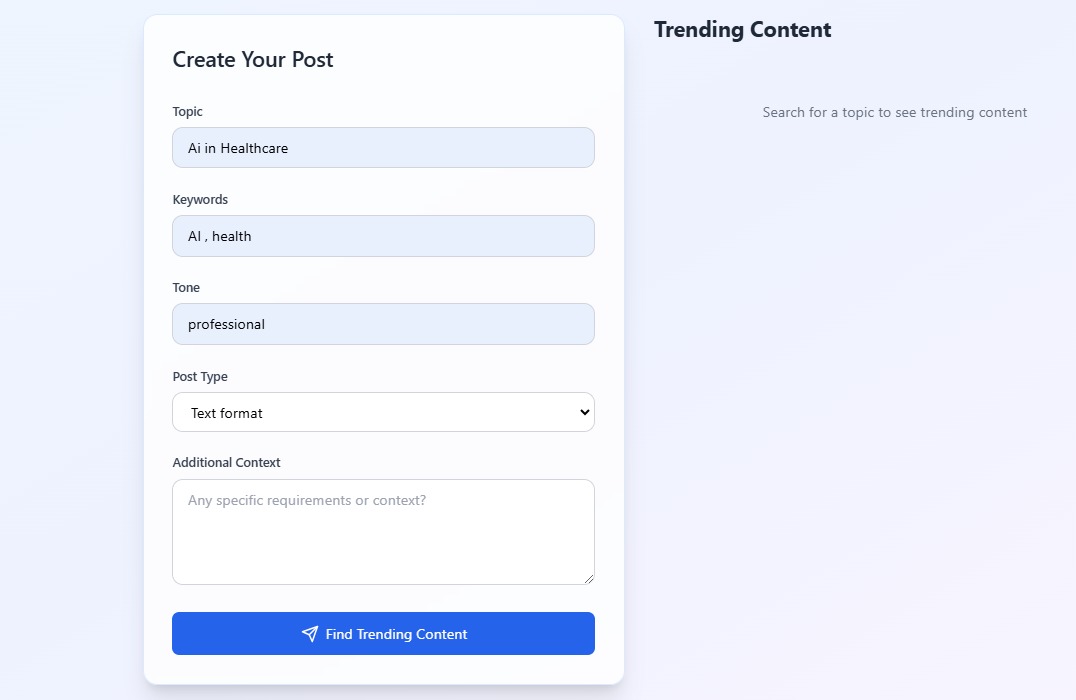The width and height of the screenshot is (1076, 700).
Task: Click the 'Create Your Post' heading
Action: (x=253, y=60)
